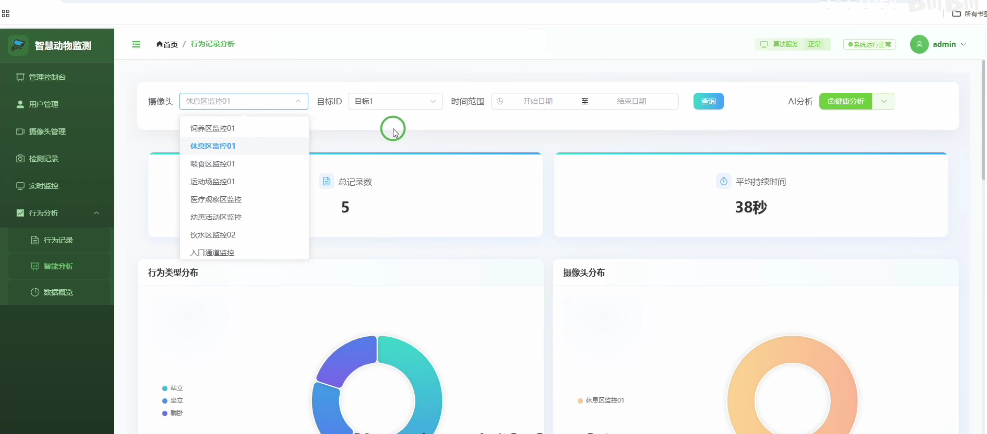Viewport: 987px width, 434px height.
Task: Click the 摄像头分布 chart title
Action: pyautogui.click(x=584, y=273)
